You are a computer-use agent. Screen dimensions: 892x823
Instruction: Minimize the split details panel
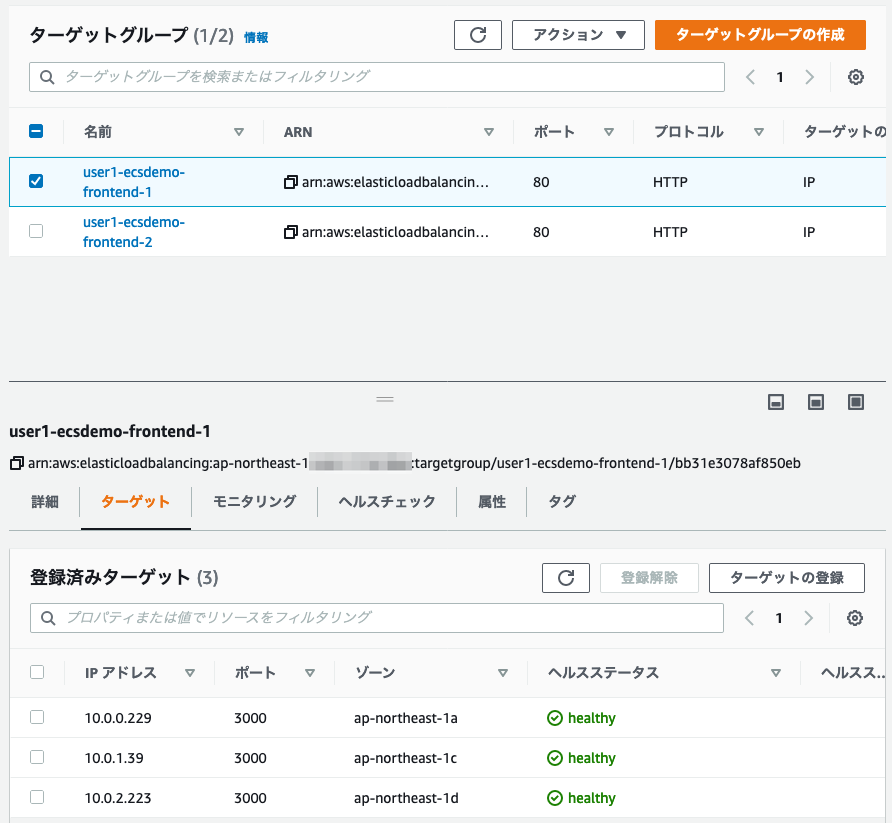point(776,402)
